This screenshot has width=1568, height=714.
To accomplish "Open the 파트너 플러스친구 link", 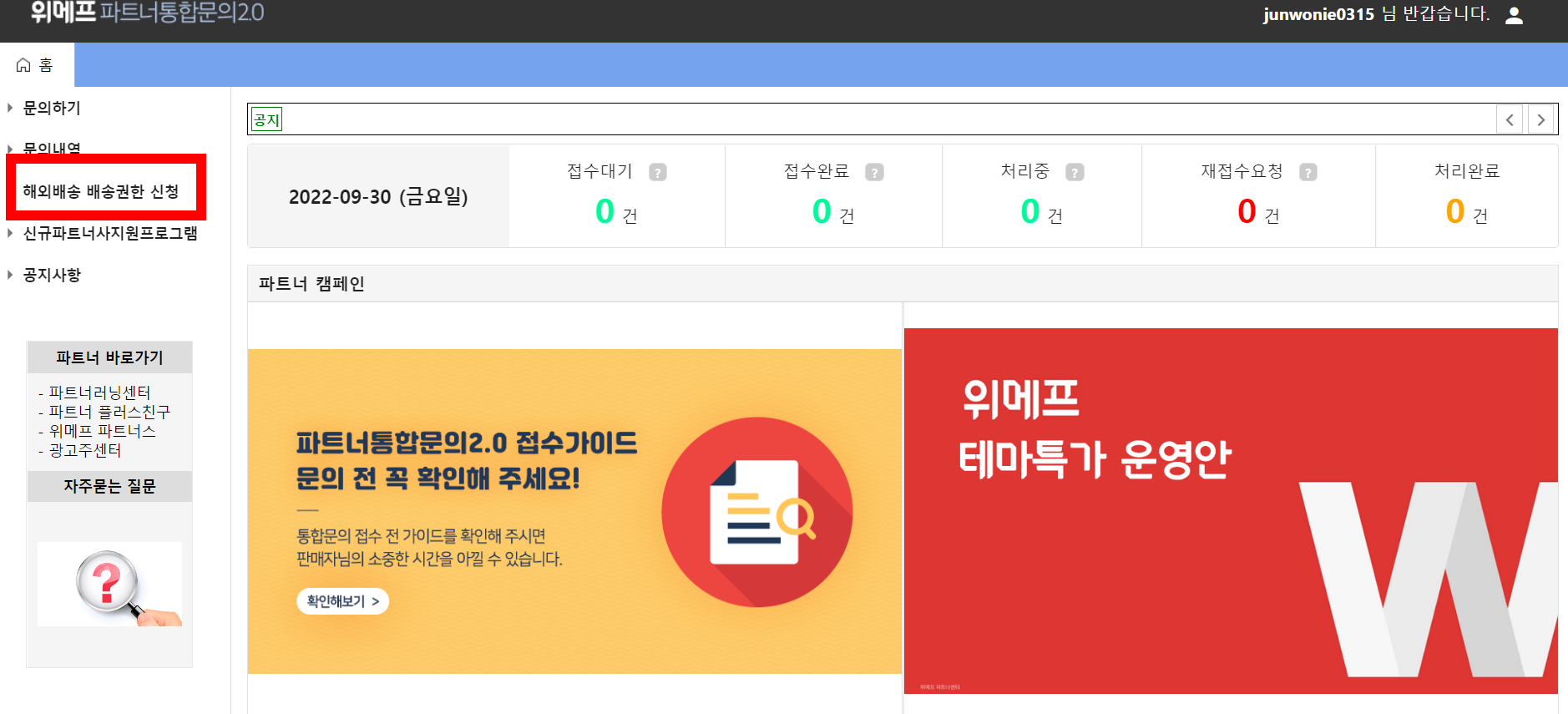I will 109,412.
